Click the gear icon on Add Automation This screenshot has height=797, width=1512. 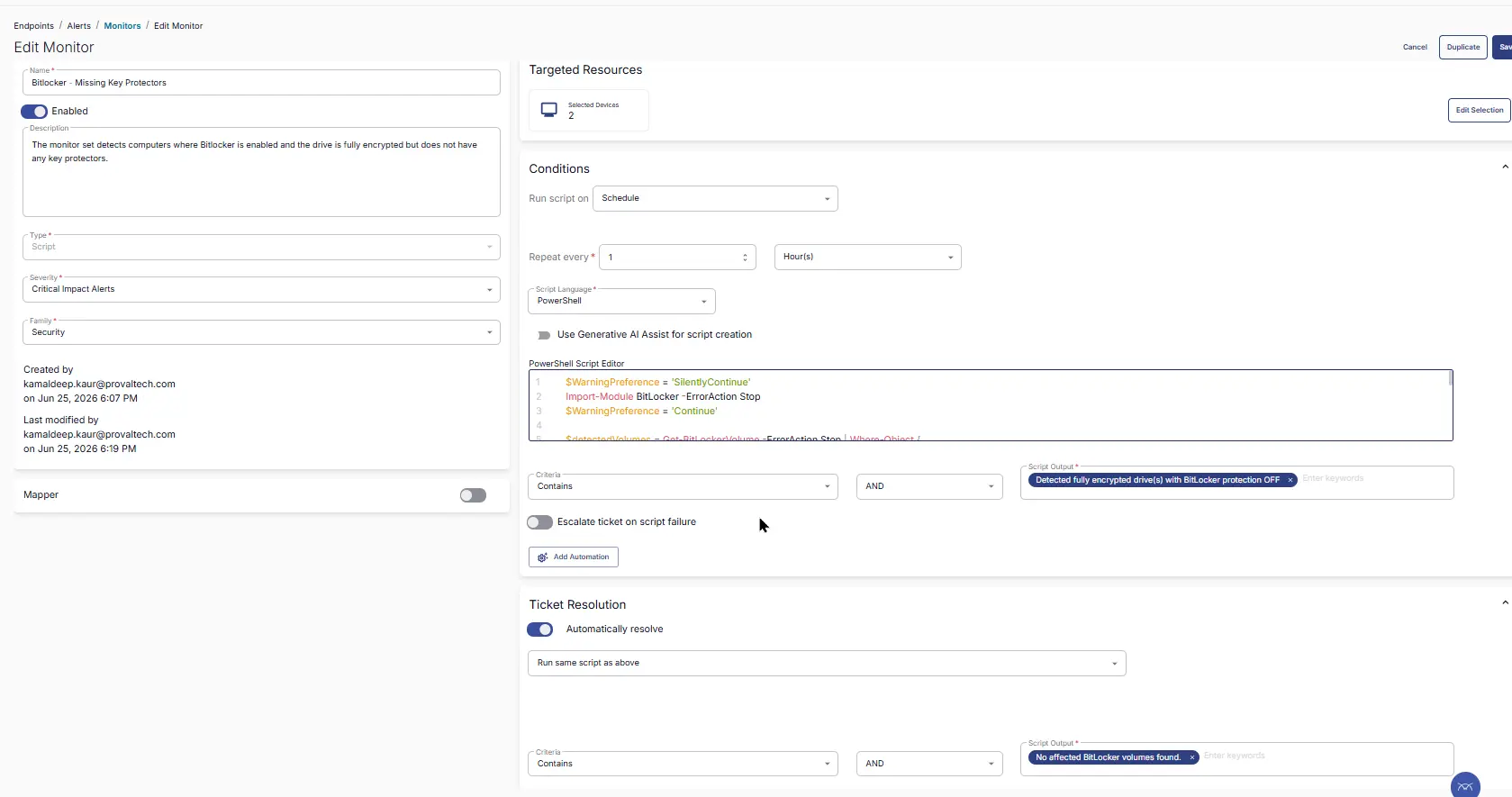click(542, 557)
